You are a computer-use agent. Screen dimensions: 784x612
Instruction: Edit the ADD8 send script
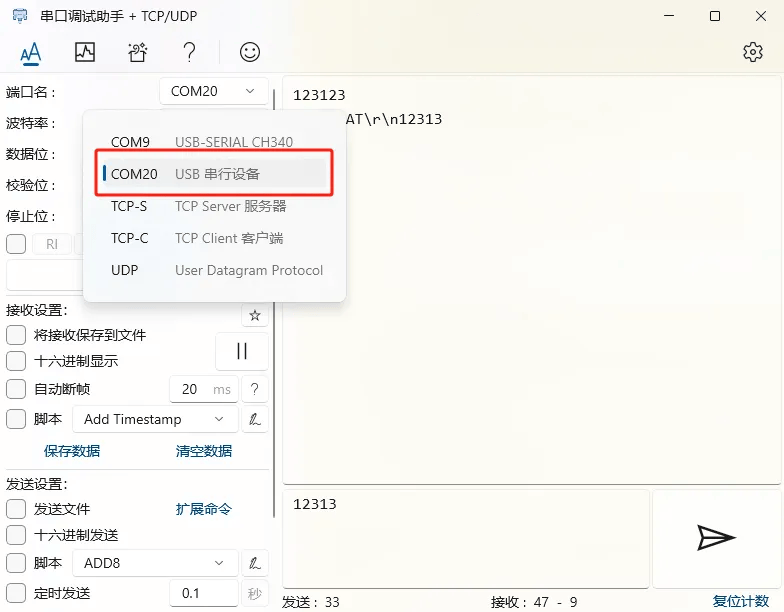click(255, 564)
